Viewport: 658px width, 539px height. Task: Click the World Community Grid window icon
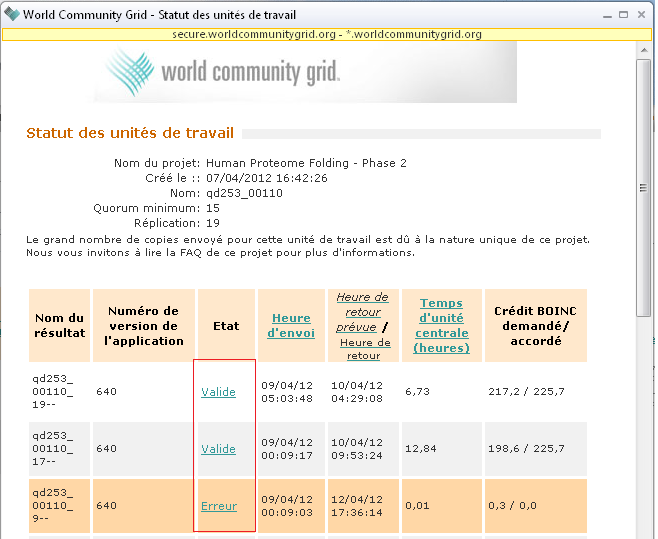click(12, 14)
